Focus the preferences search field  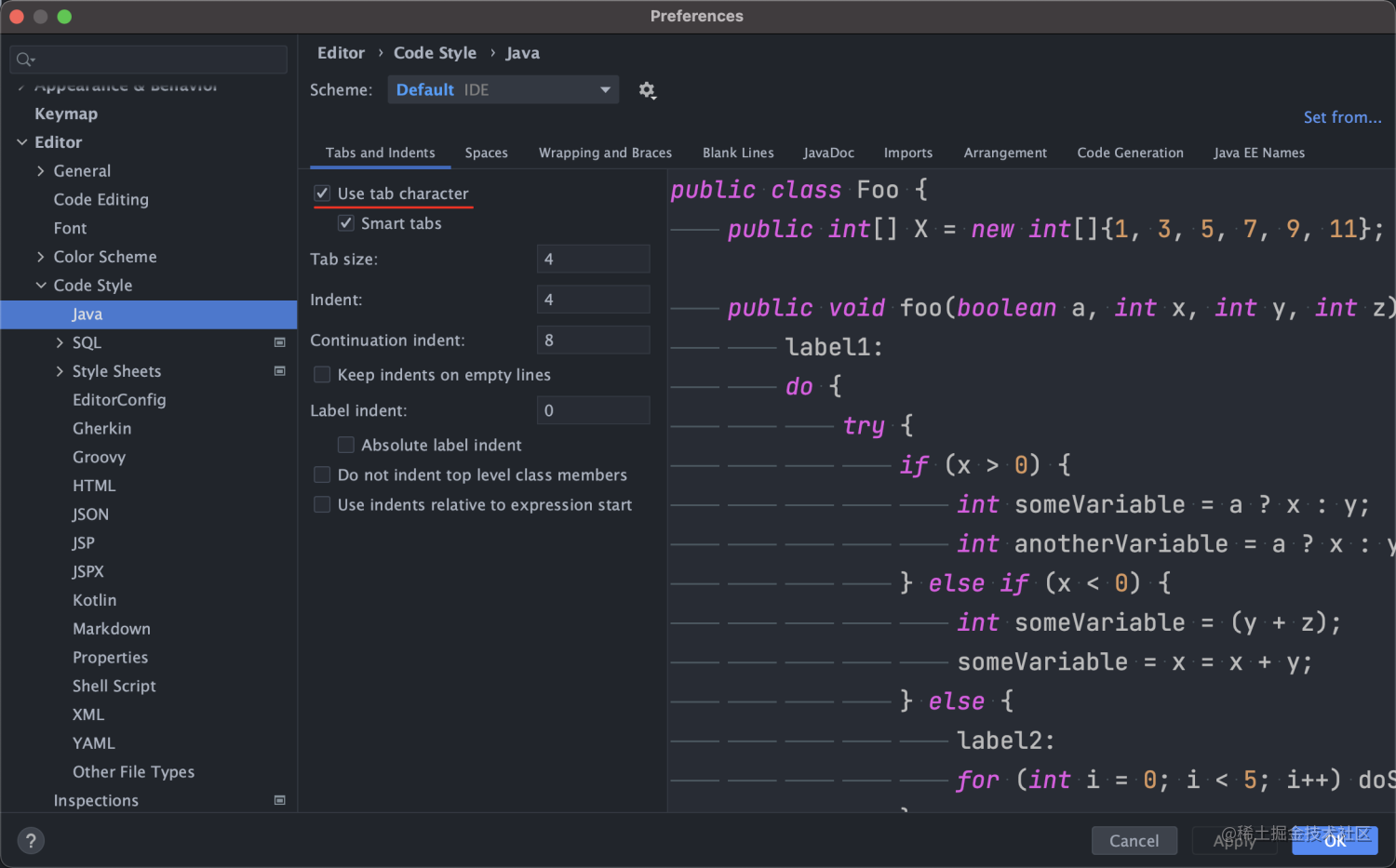[x=149, y=60]
